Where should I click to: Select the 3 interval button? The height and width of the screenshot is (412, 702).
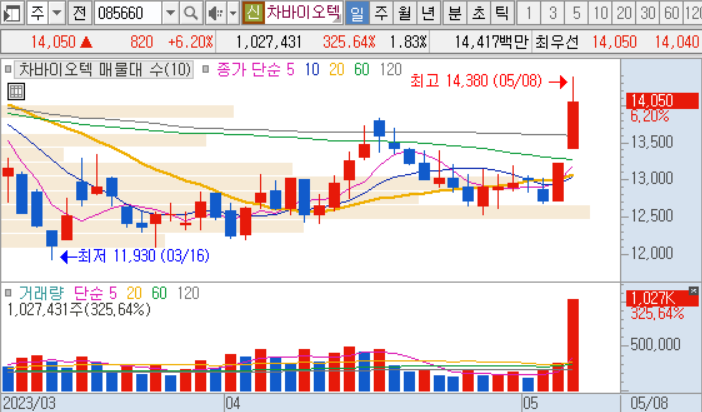click(552, 13)
